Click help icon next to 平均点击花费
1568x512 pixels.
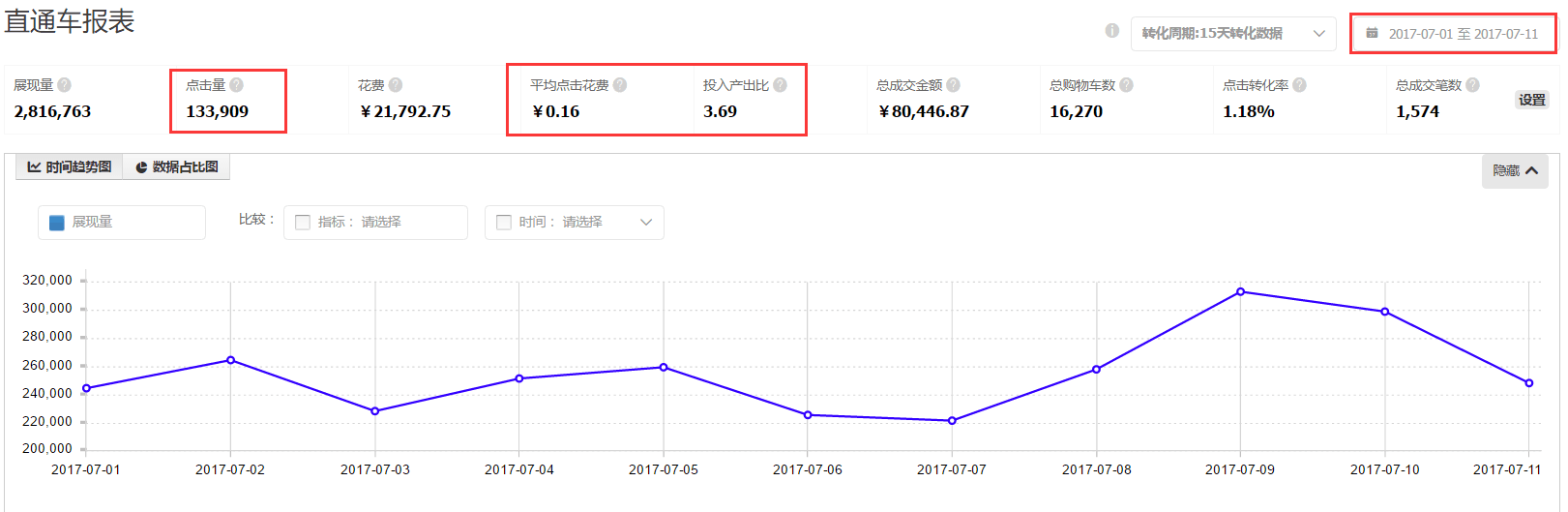(x=620, y=85)
